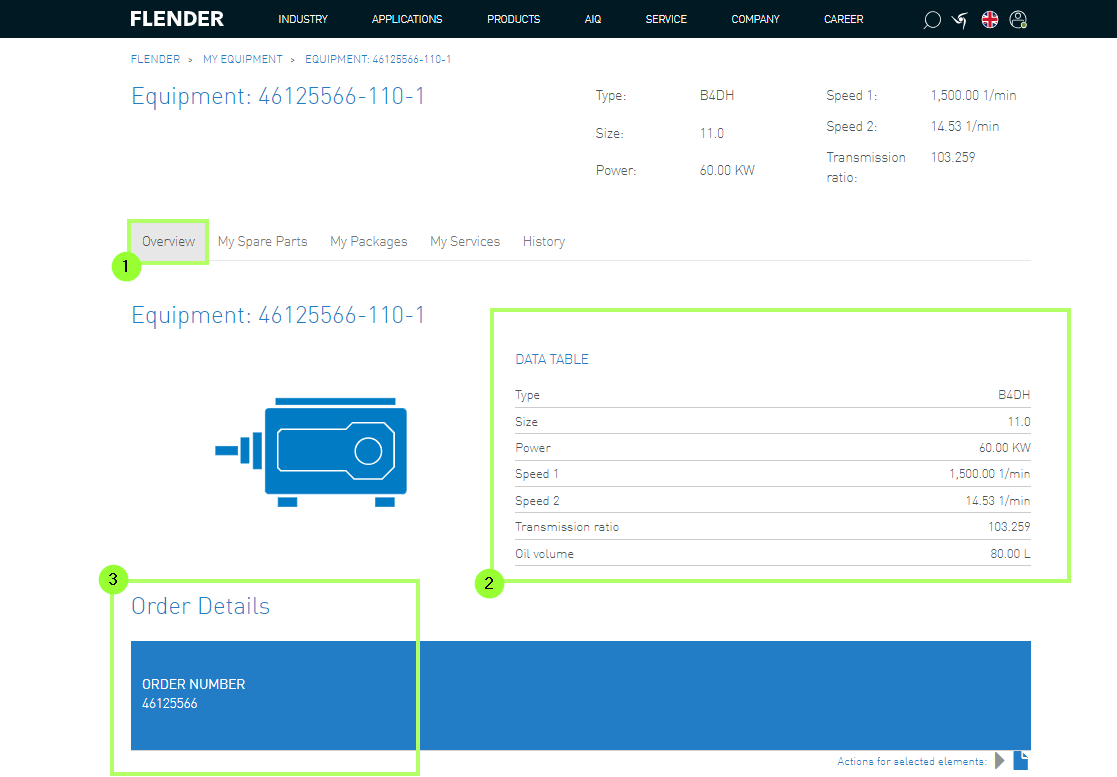Image resolution: width=1117 pixels, height=777 pixels.
Task: Click header Transmission ratio value 103.259
Action: (x=952, y=157)
